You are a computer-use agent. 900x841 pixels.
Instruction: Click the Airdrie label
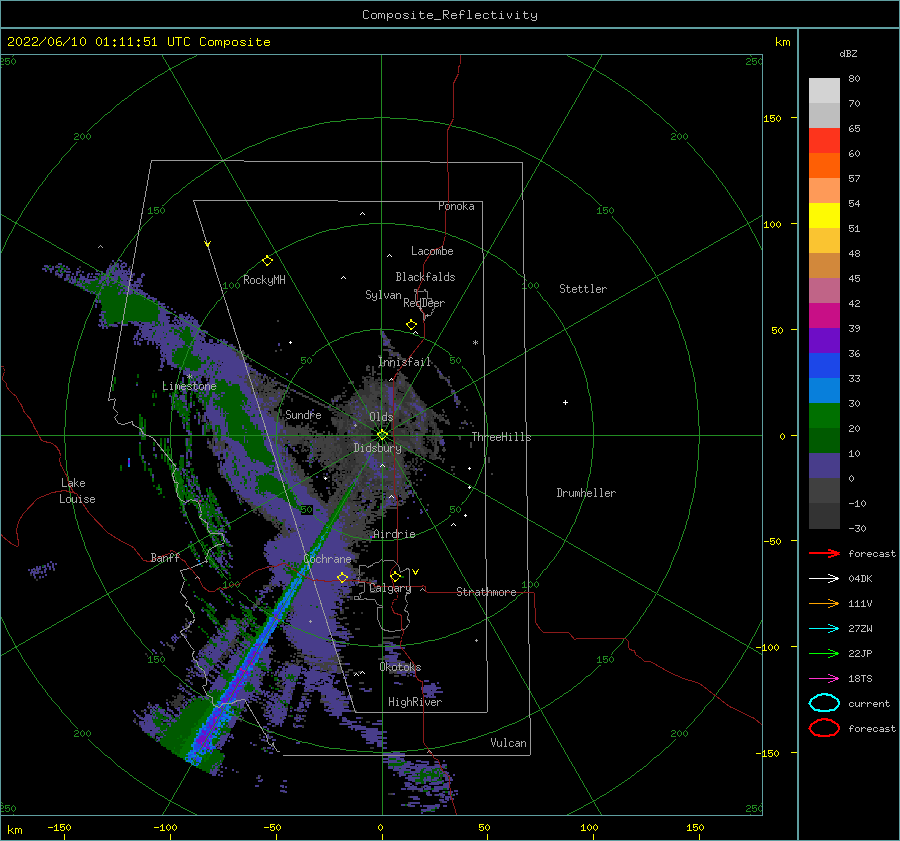pos(394,534)
